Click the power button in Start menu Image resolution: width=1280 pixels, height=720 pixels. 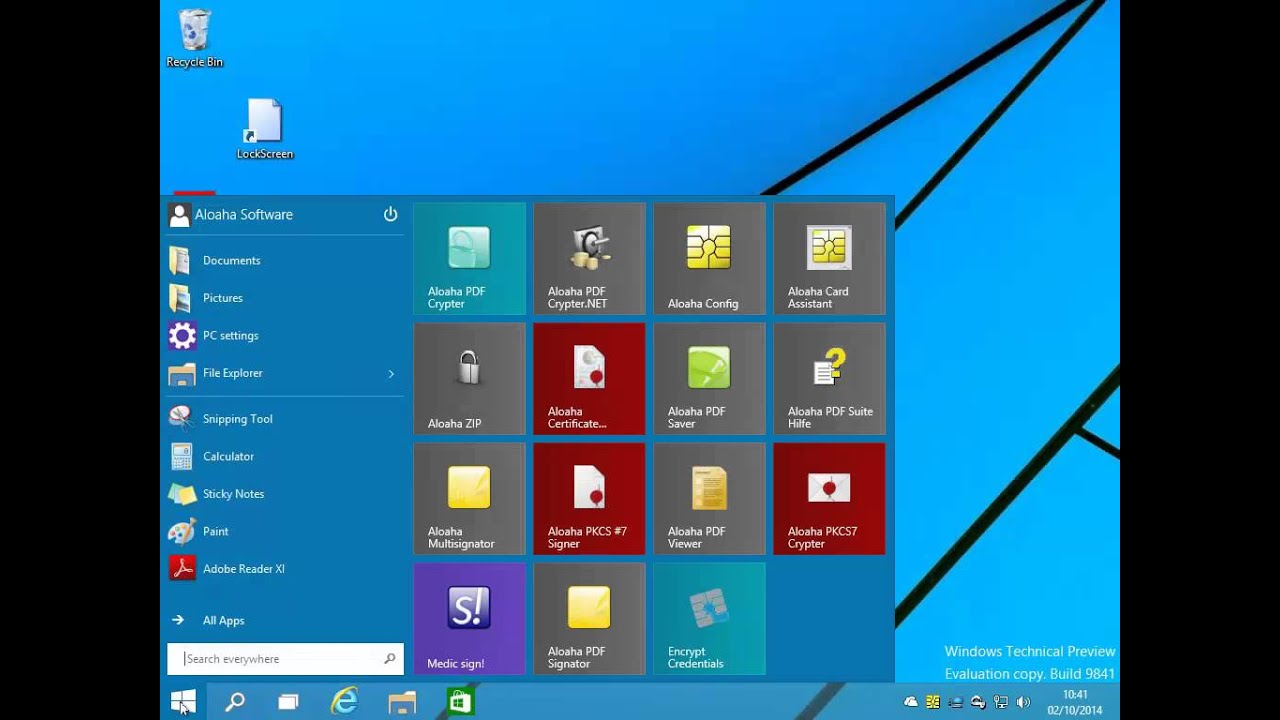coord(390,214)
